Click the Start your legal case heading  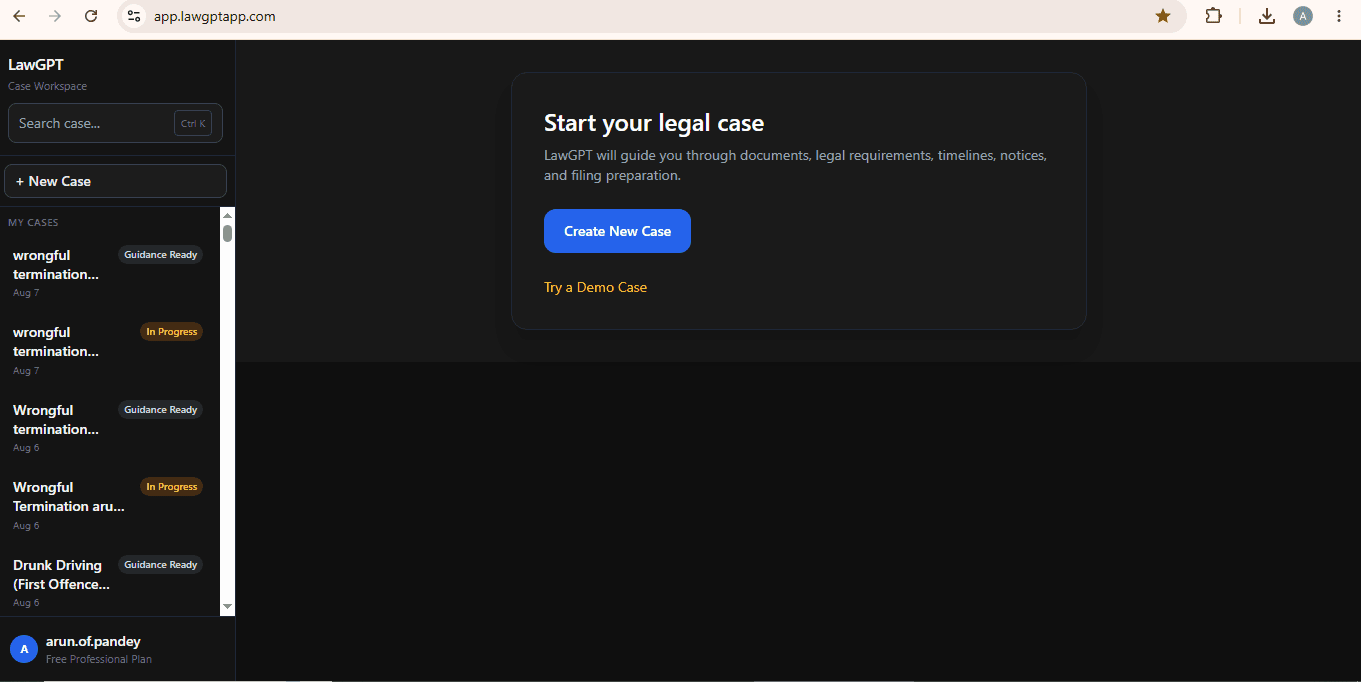654,123
